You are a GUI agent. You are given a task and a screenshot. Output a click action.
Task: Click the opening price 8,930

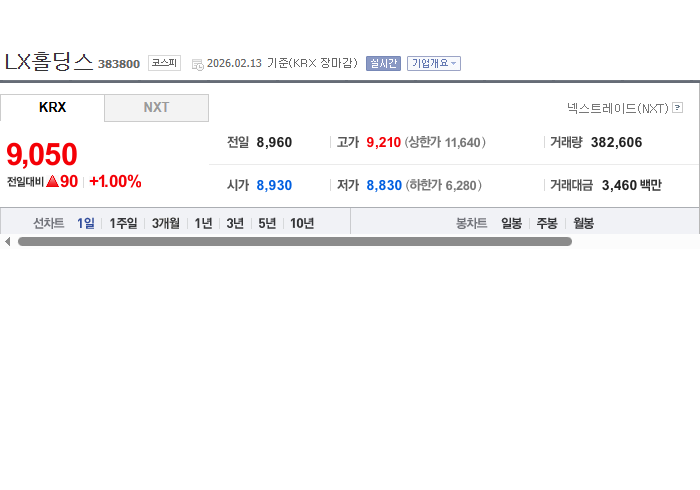[274, 185]
